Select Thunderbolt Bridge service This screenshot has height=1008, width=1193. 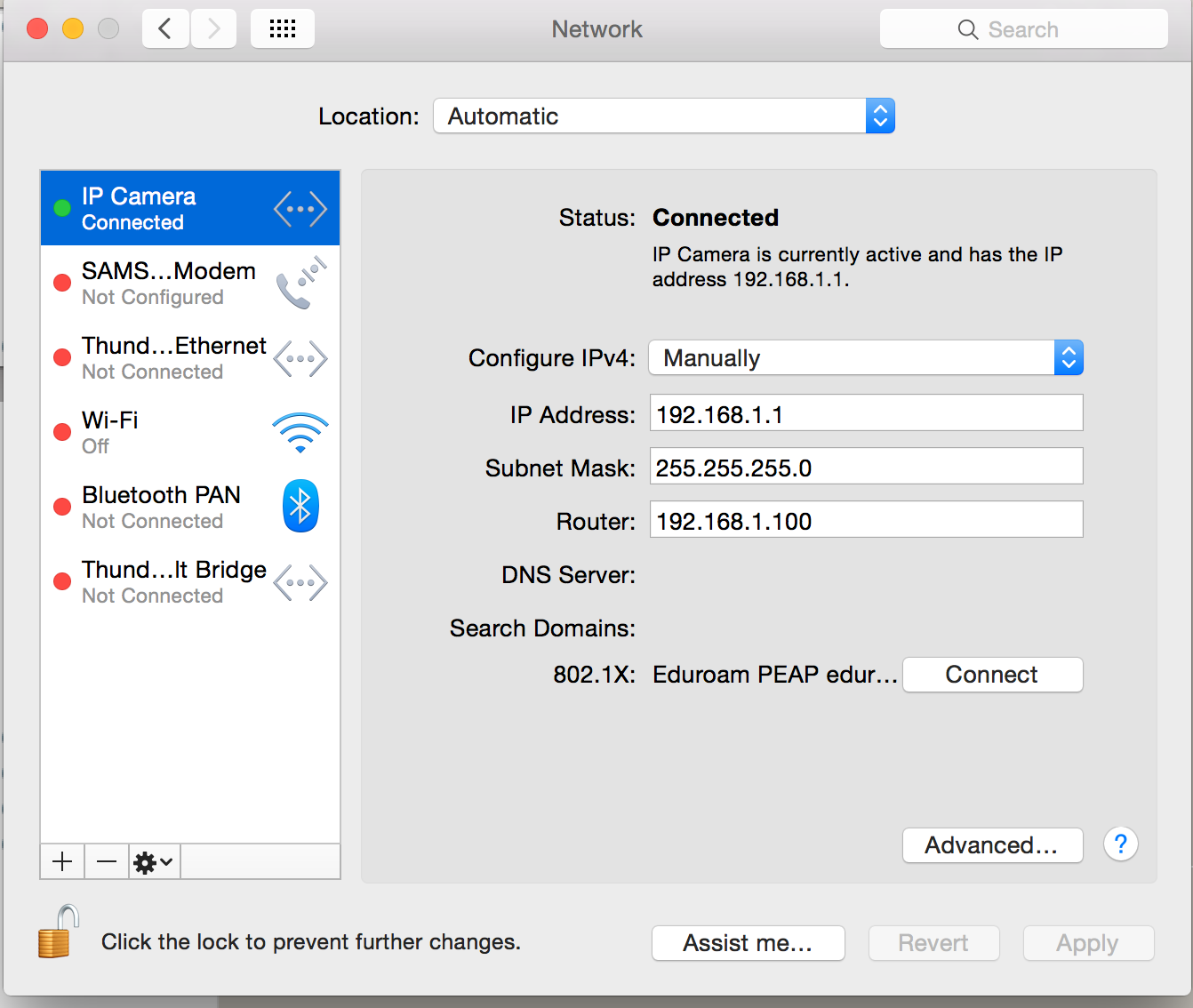tap(190, 581)
